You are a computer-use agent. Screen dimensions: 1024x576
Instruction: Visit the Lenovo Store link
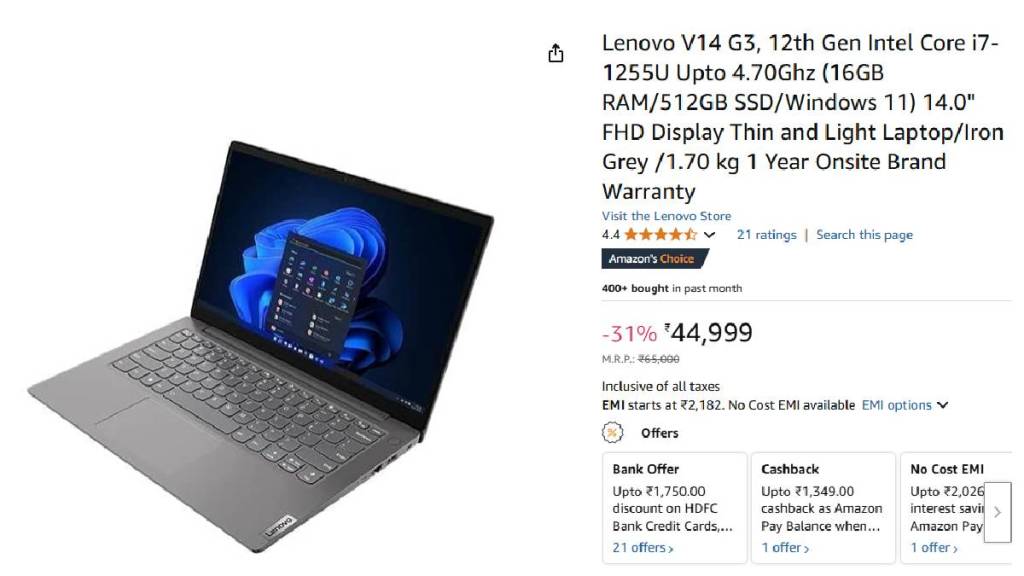666,216
